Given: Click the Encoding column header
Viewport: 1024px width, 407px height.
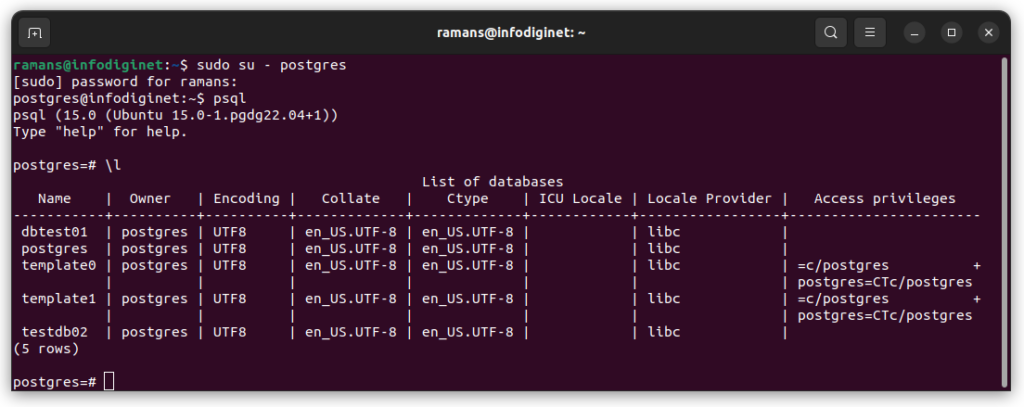Looking at the screenshot, I should click(x=246, y=199).
